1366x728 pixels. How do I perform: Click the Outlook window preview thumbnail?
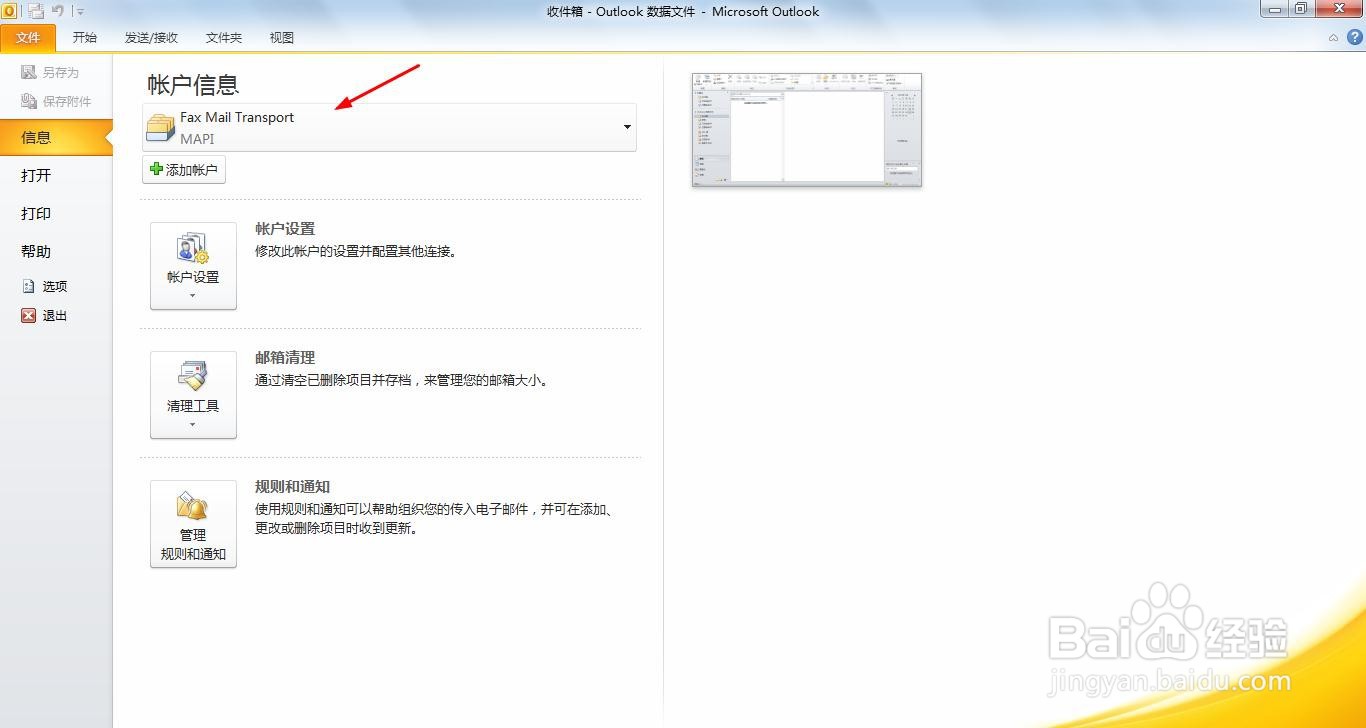click(806, 130)
